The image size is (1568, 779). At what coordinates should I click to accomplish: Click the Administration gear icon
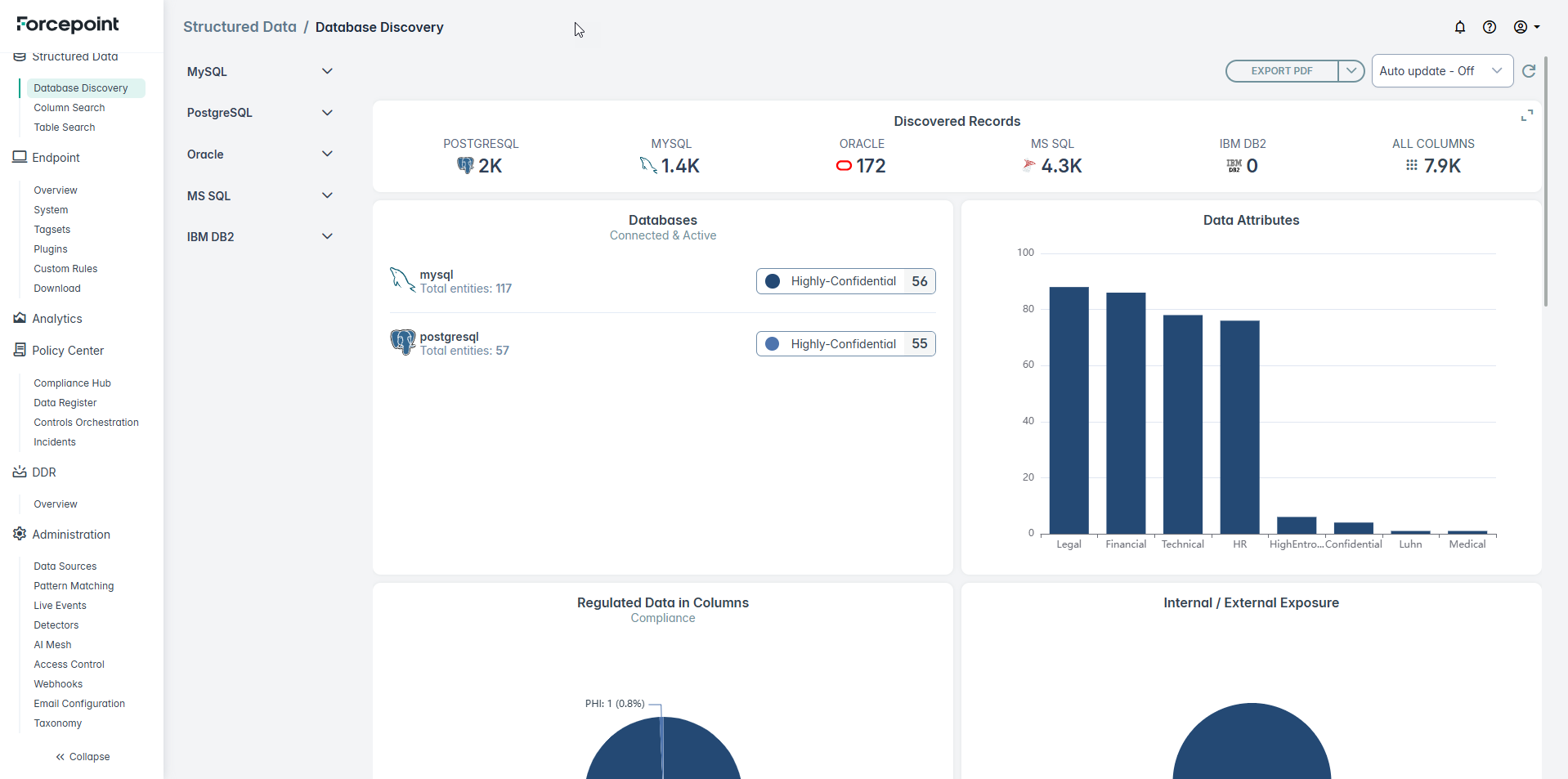[20, 534]
